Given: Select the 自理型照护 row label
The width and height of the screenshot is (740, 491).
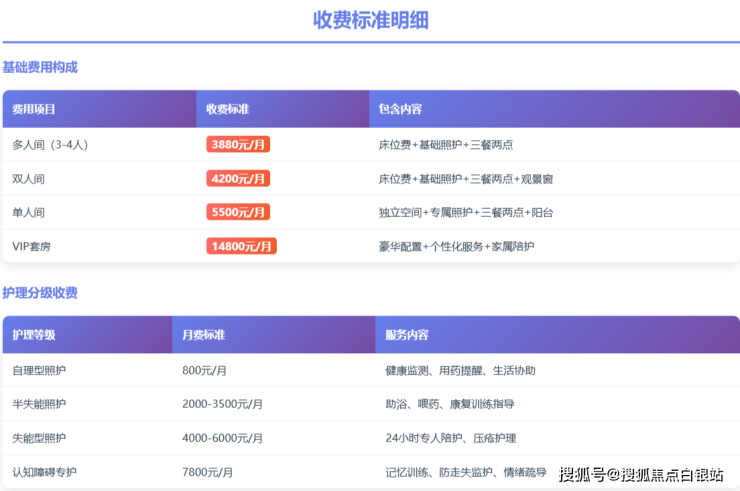Looking at the screenshot, I should point(39,370).
